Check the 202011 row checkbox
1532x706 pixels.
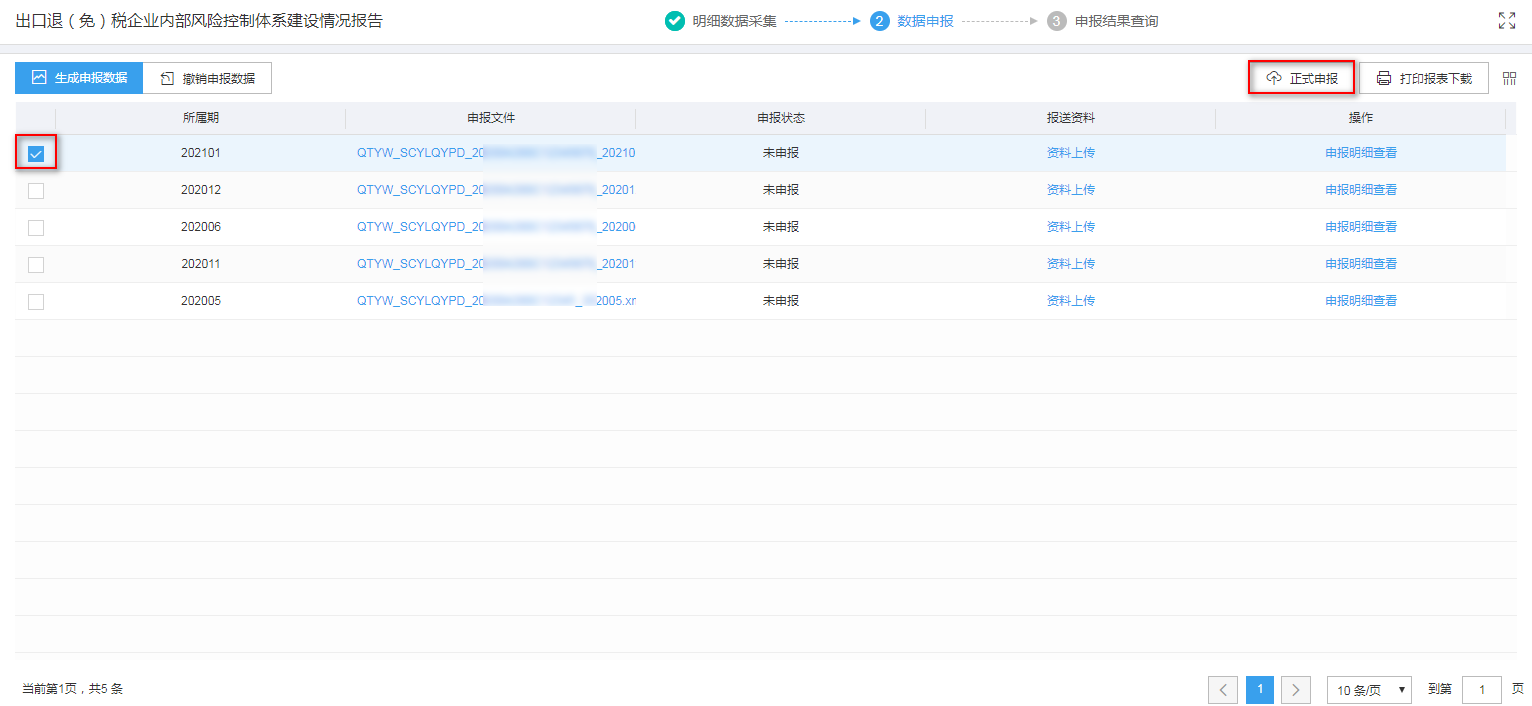tap(36, 265)
